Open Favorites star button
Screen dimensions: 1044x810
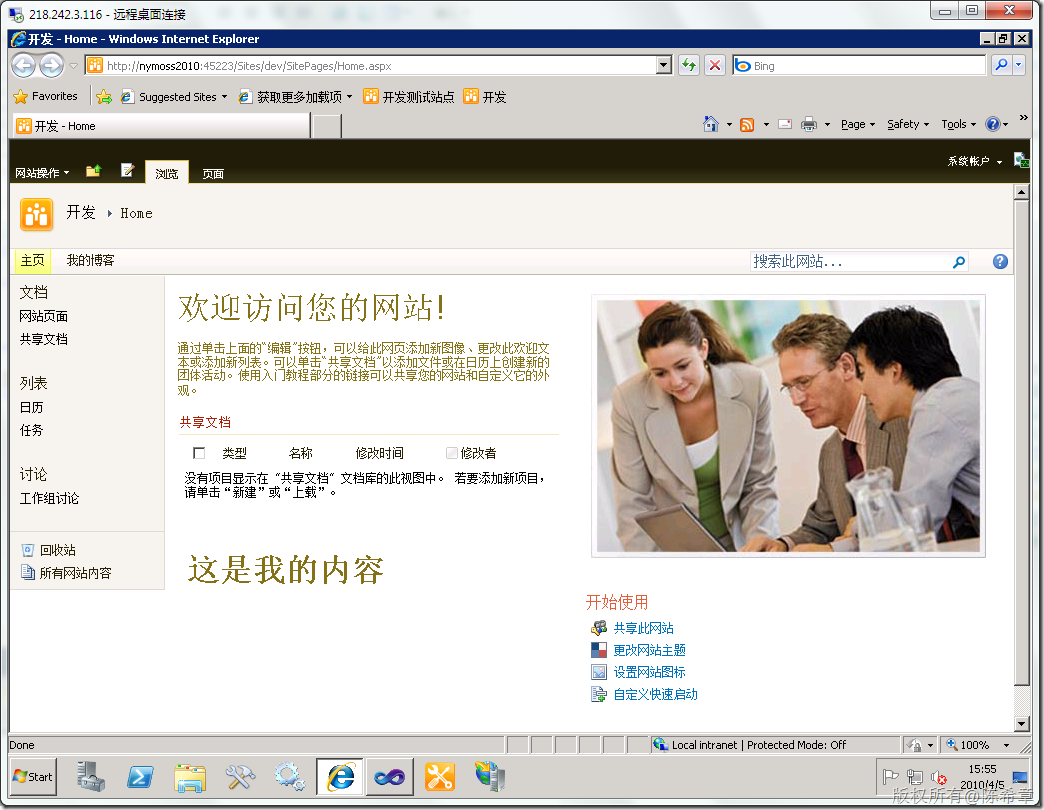pyautogui.click(x=45, y=97)
